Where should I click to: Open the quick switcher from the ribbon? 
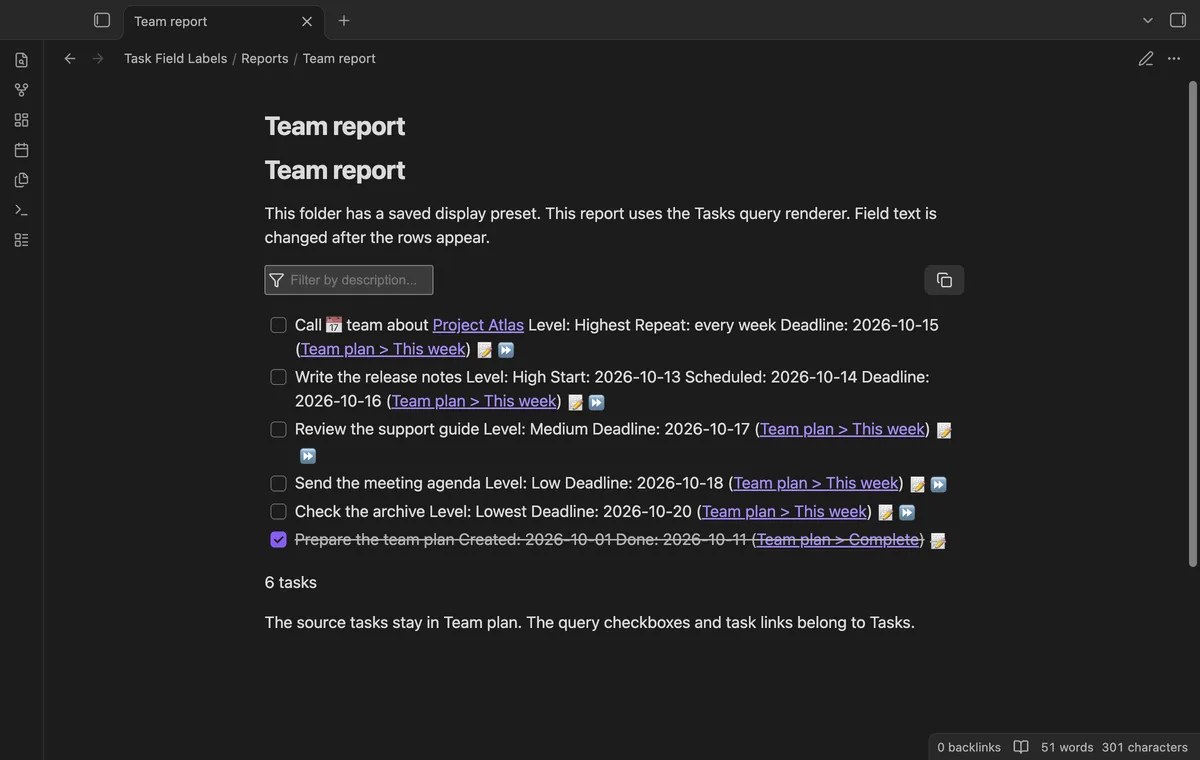click(21, 60)
